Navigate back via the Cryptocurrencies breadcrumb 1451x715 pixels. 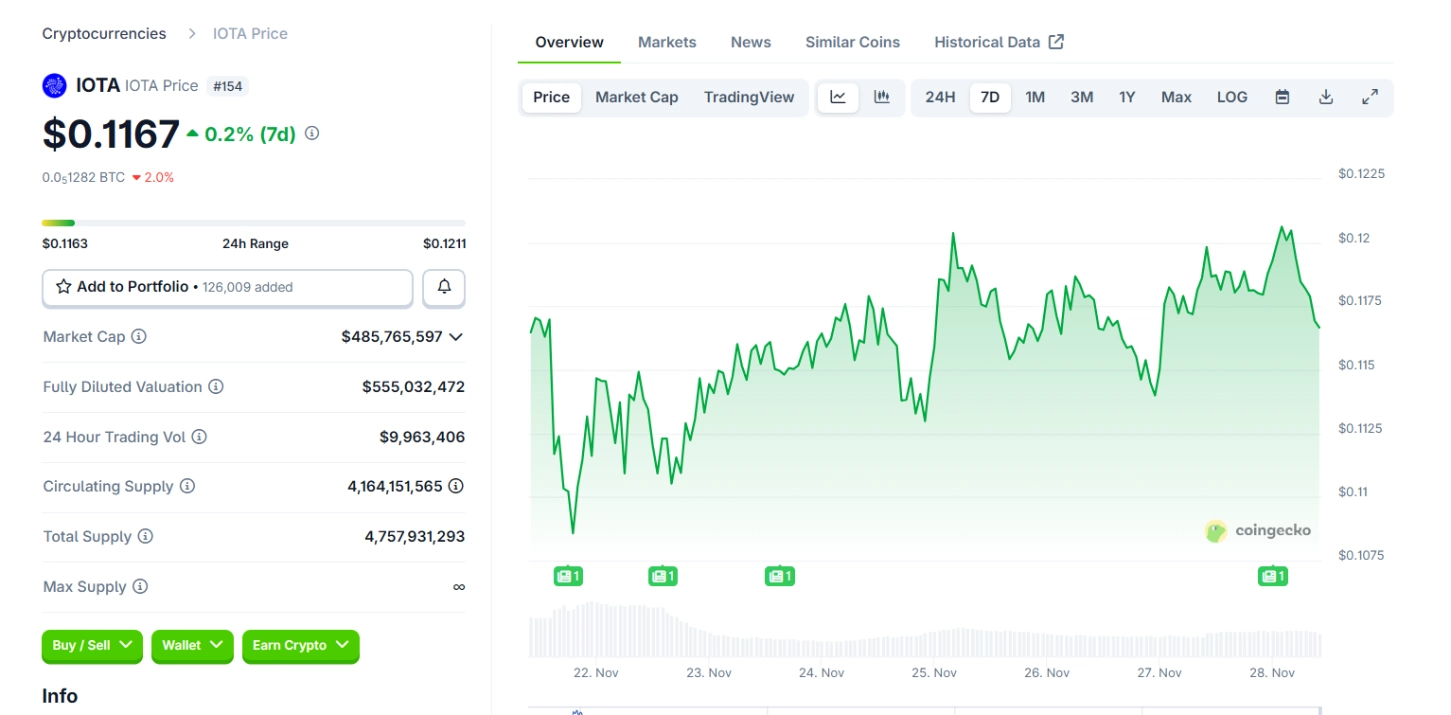click(x=104, y=33)
